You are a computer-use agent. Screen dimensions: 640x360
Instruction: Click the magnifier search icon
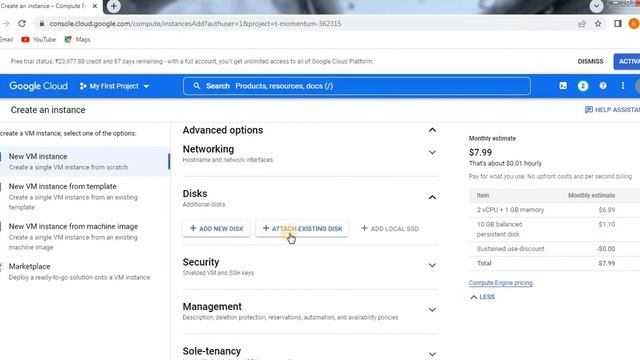click(x=197, y=86)
